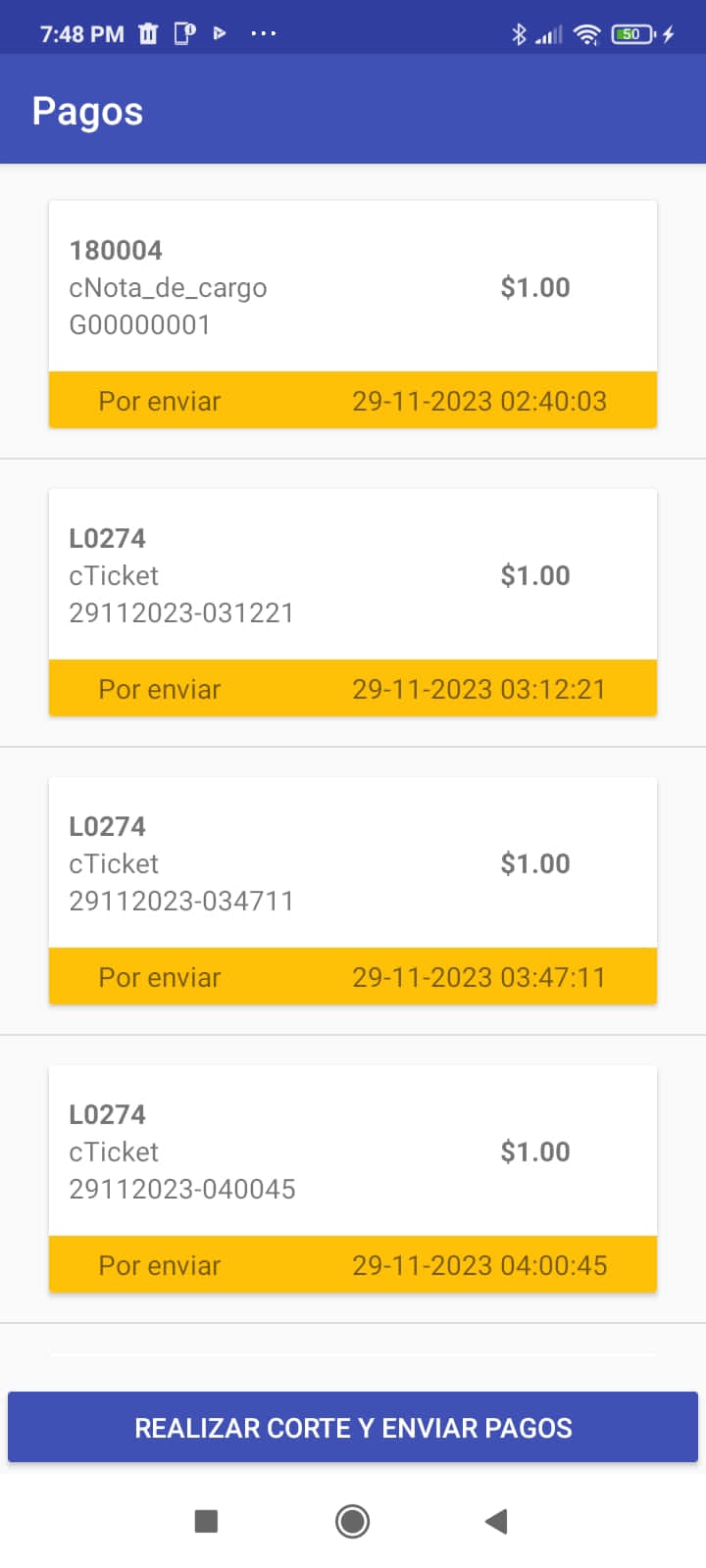Tap the Pagos screen title
Viewport: 706px width, 1568px height.
[x=87, y=111]
